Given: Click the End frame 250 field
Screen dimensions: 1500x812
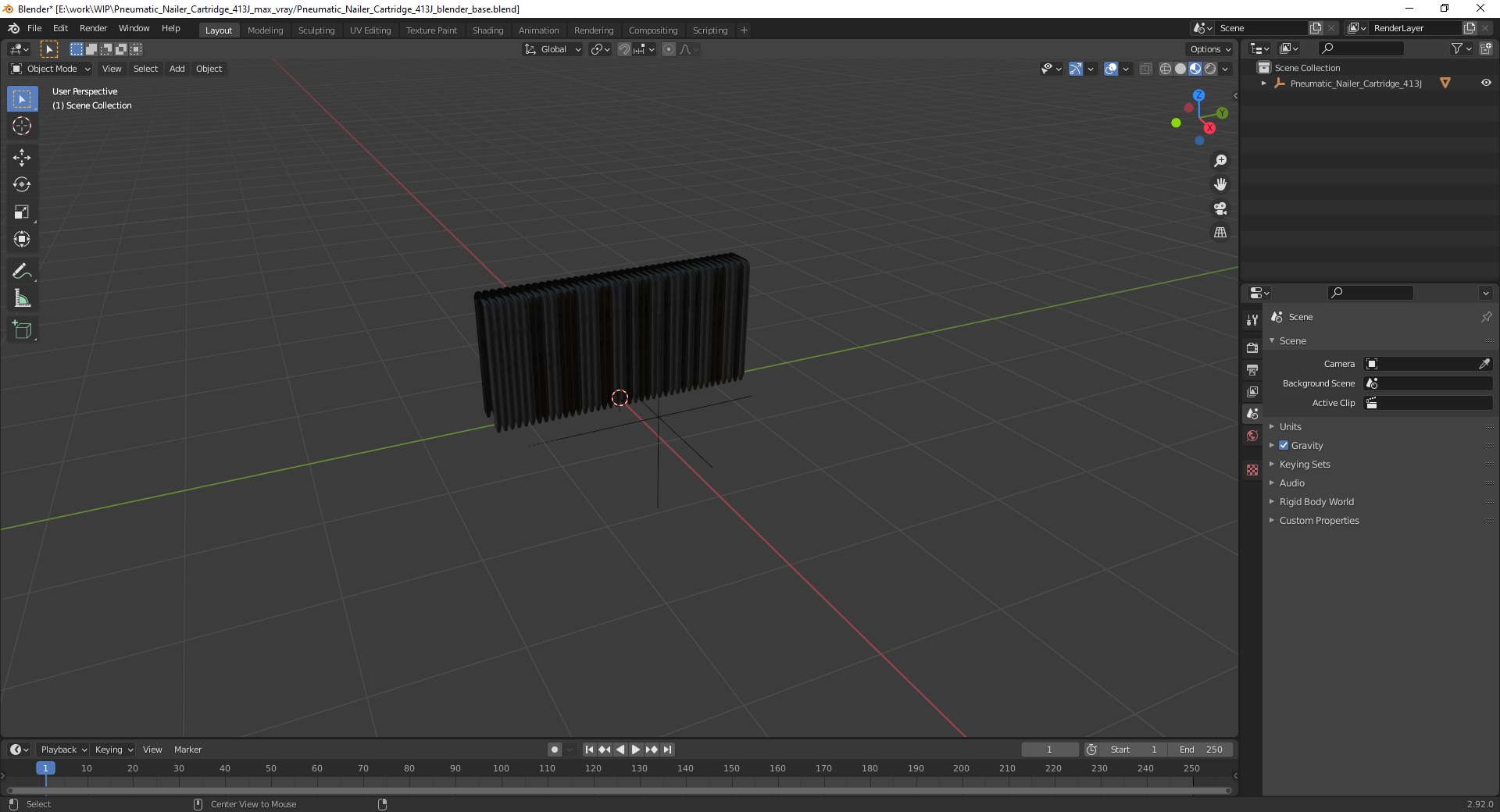Looking at the screenshot, I should click(x=1201, y=750).
